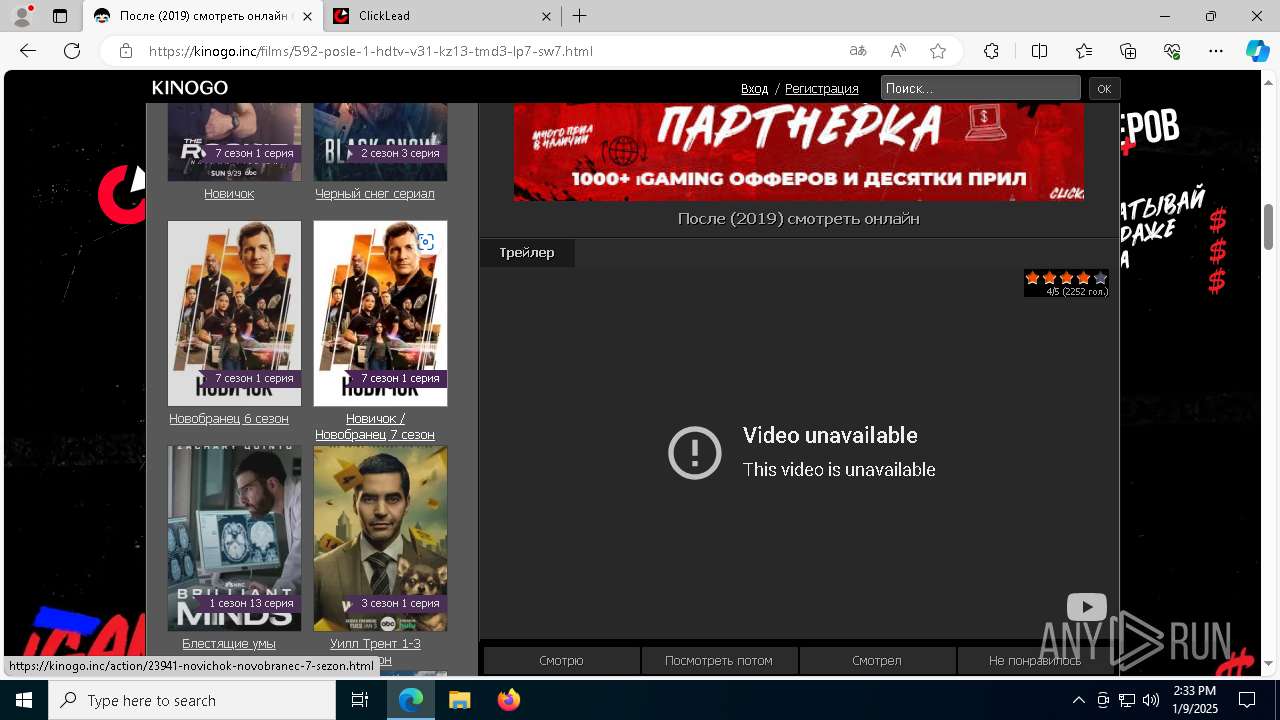Click the translate page icon
This screenshot has height=720, width=1280.
858,51
